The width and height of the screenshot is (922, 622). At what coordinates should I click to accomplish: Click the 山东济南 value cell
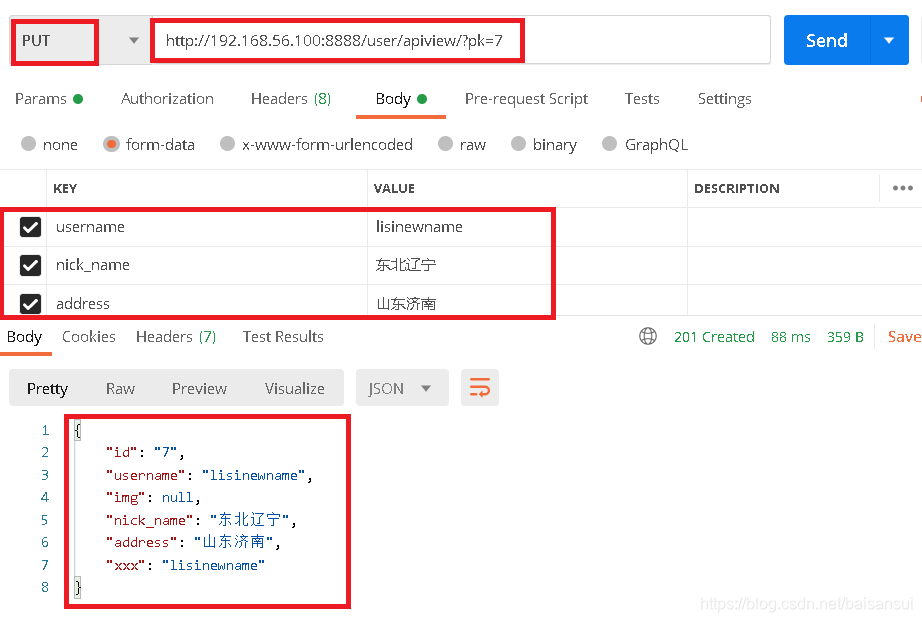[527, 303]
